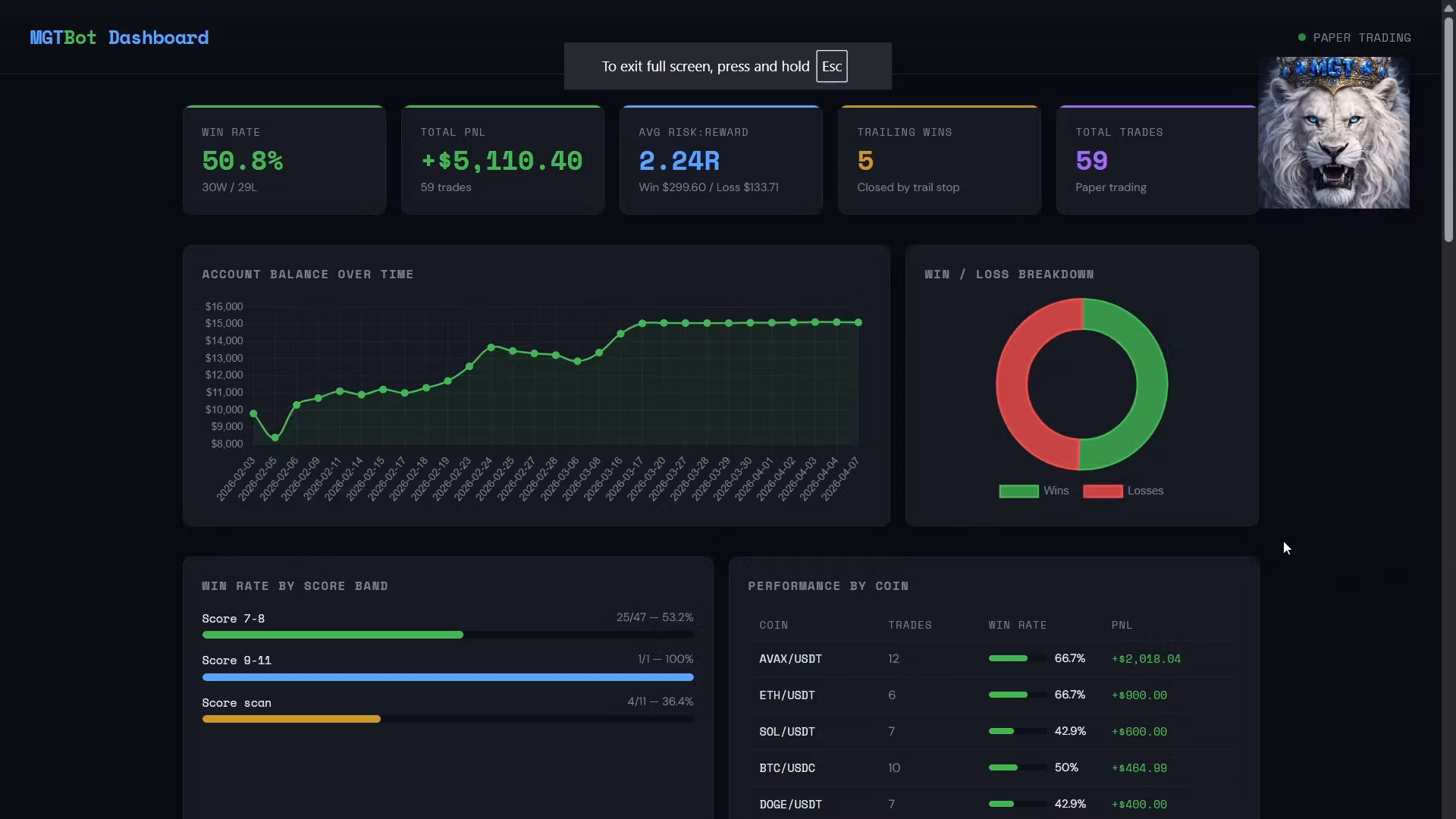Click the MGT lion logo image

tap(1333, 133)
